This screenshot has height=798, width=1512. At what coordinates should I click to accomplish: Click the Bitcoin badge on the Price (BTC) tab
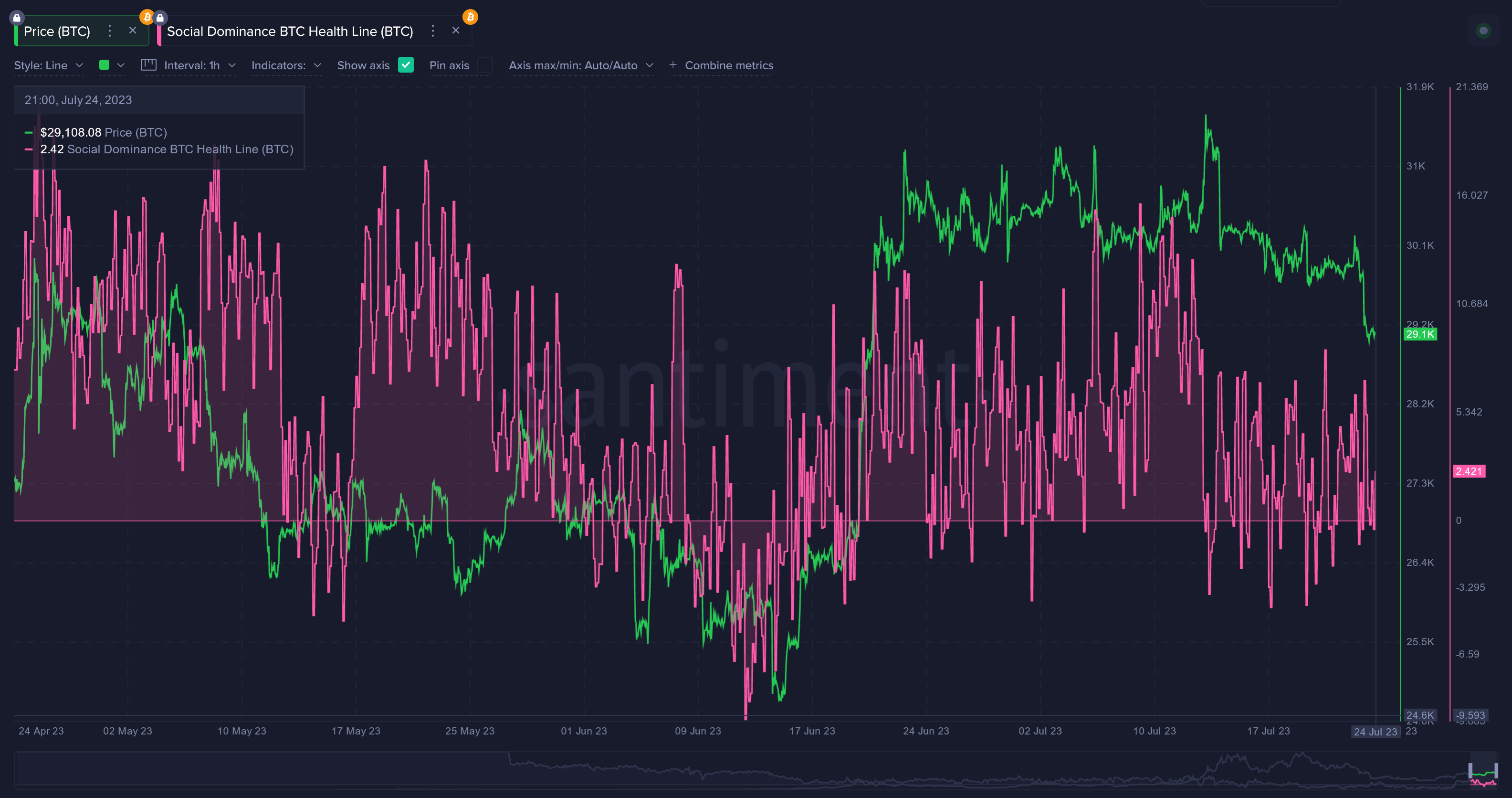pyautogui.click(x=147, y=16)
